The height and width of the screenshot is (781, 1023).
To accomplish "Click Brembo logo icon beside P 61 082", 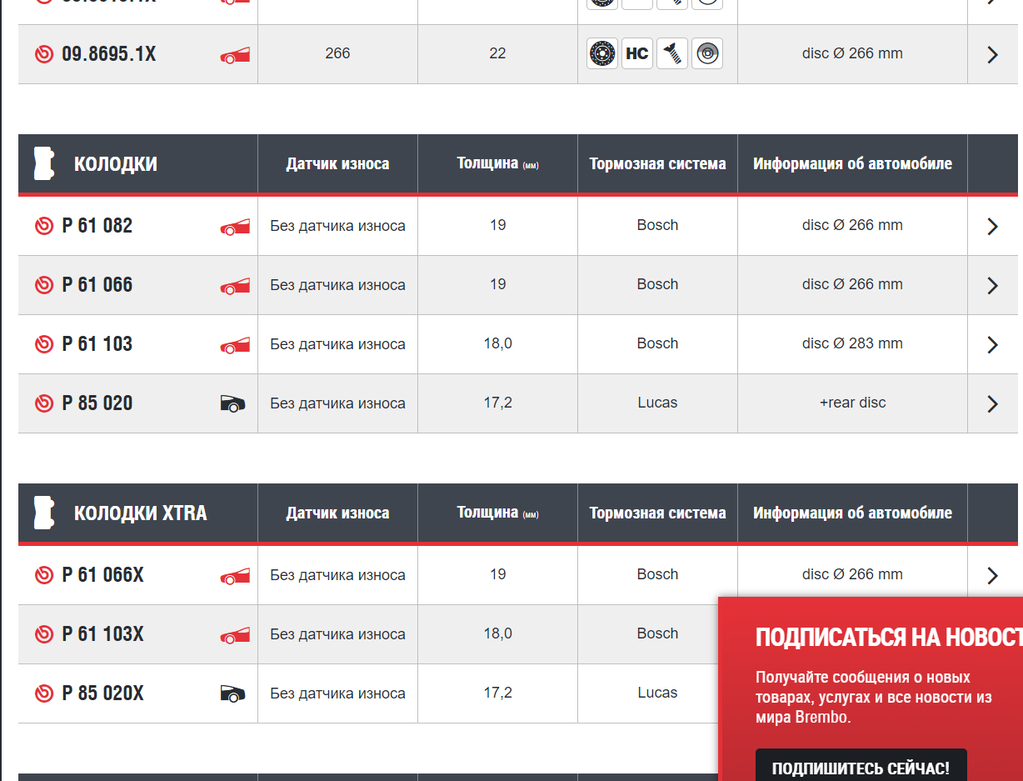I will pyautogui.click(x=44, y=226).
